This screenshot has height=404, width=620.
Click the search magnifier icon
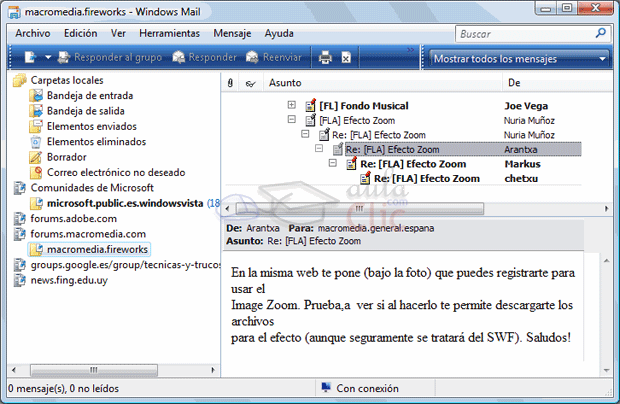pos(599,33)
